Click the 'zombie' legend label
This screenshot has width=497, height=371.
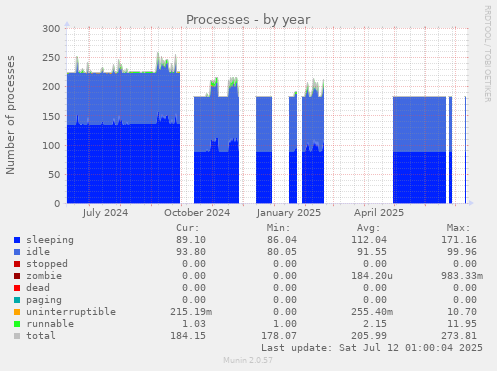pyautogui.click(x=44, y=276)
